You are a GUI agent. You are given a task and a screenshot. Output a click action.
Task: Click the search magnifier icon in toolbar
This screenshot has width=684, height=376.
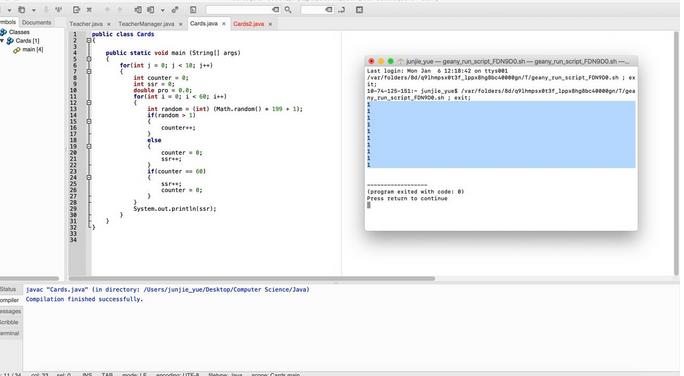click(288, 10)
